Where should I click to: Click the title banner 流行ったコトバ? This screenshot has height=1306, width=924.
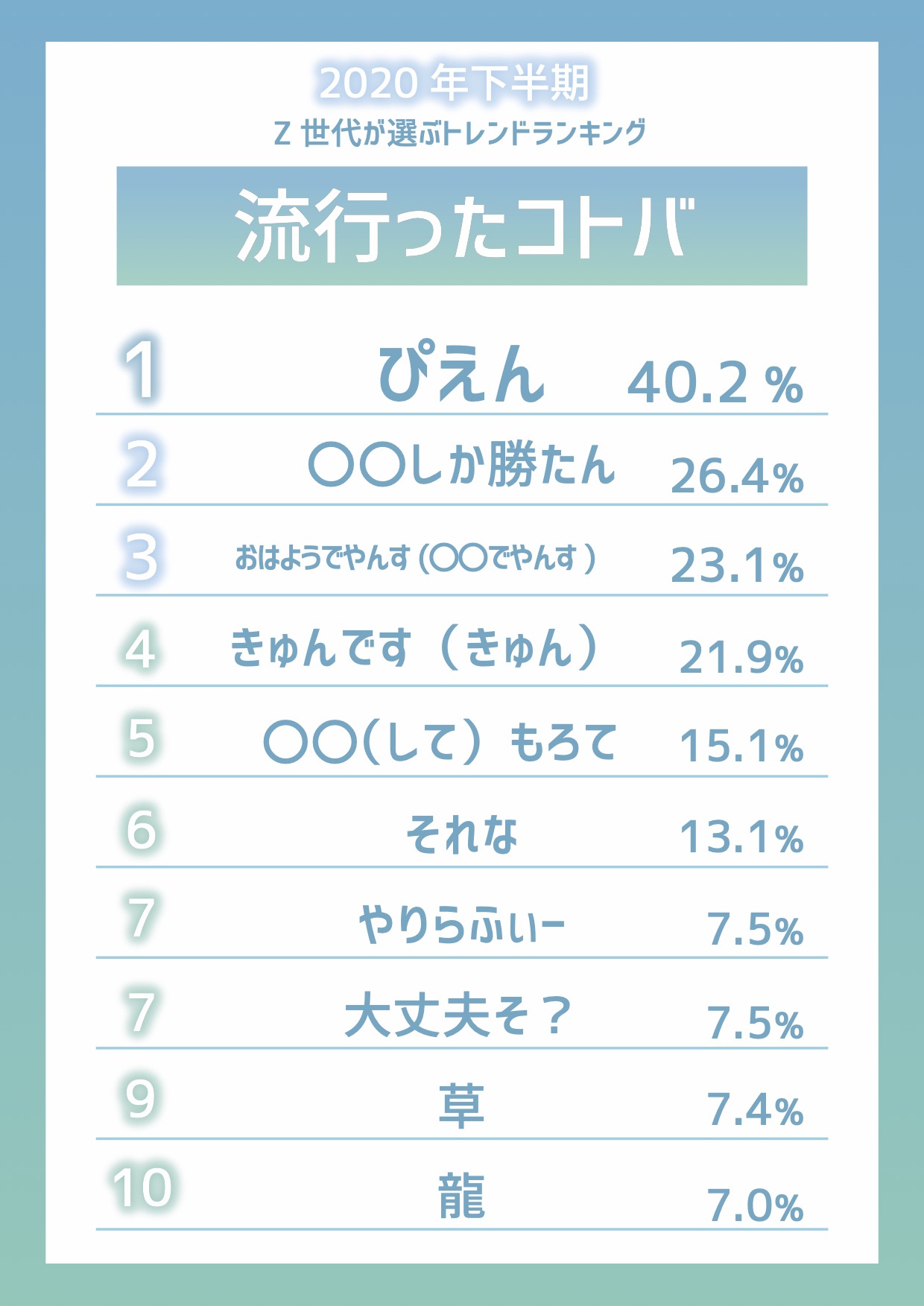click(462, 226)
